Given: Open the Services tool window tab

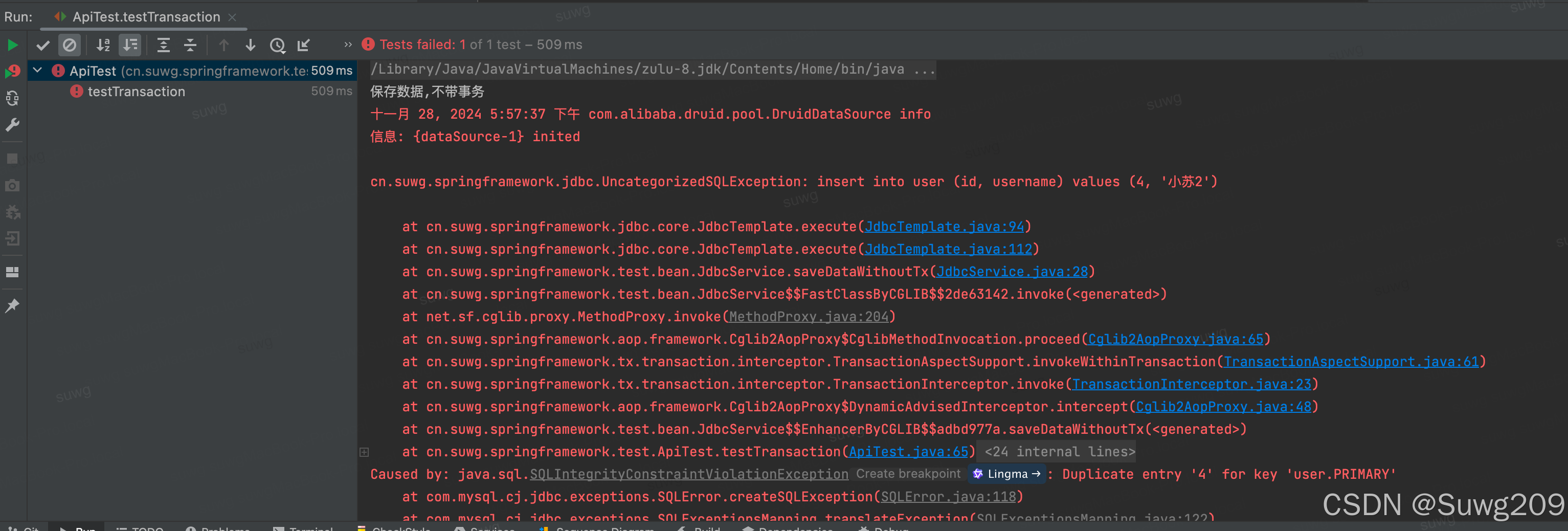Looking at the screenshot, I should (484, 527).
